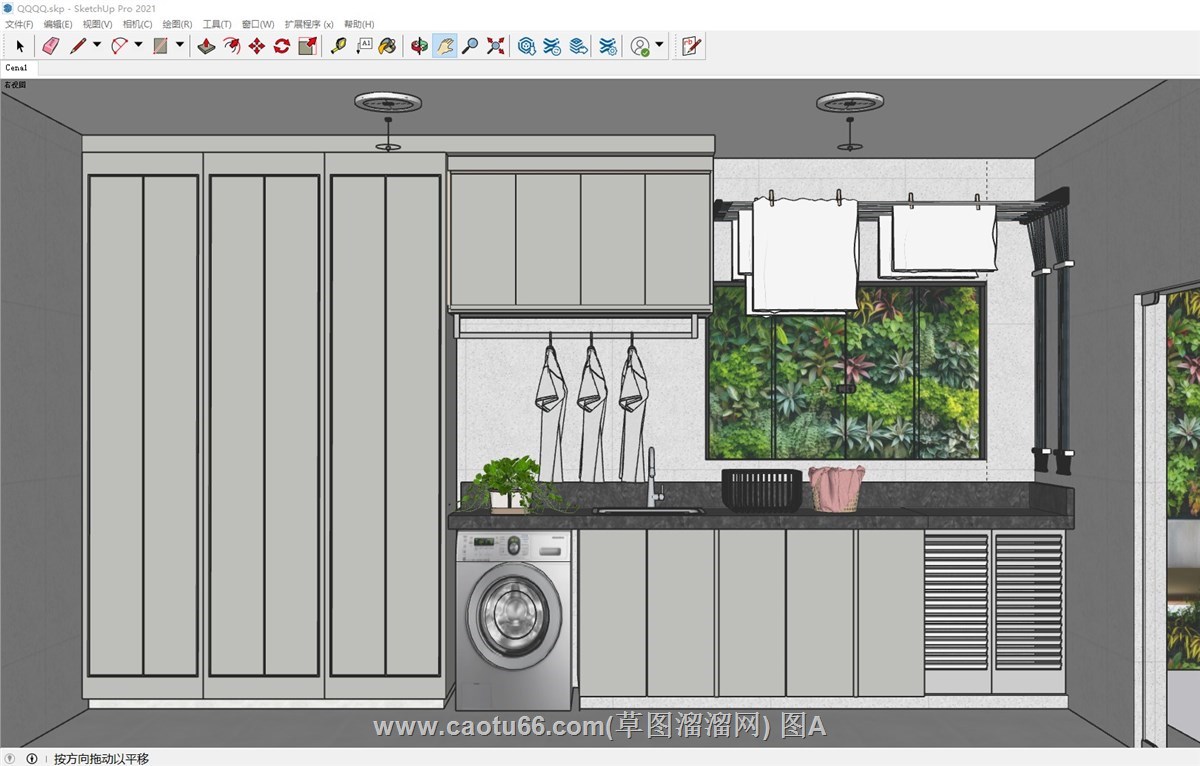
Task: Activate the Orbit camera tool
Action: 420,46
